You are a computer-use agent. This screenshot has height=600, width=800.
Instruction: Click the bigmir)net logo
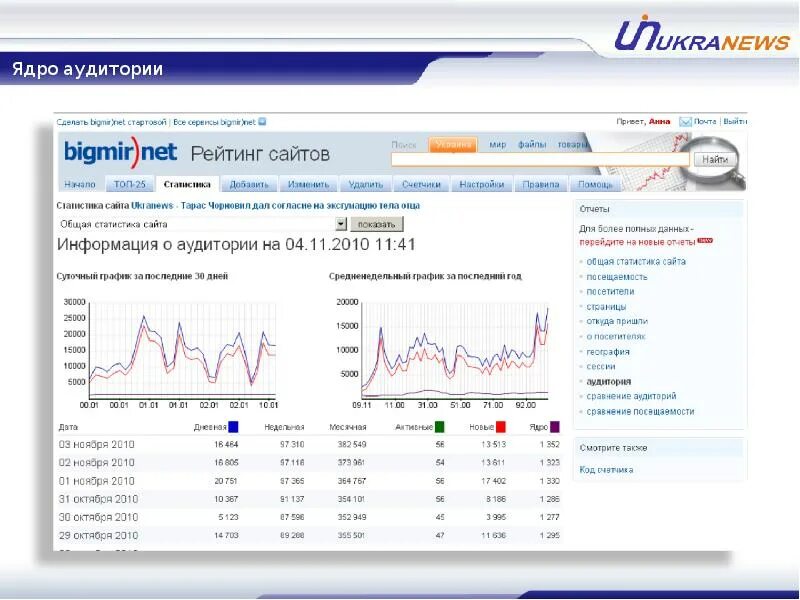pos(120,152)
